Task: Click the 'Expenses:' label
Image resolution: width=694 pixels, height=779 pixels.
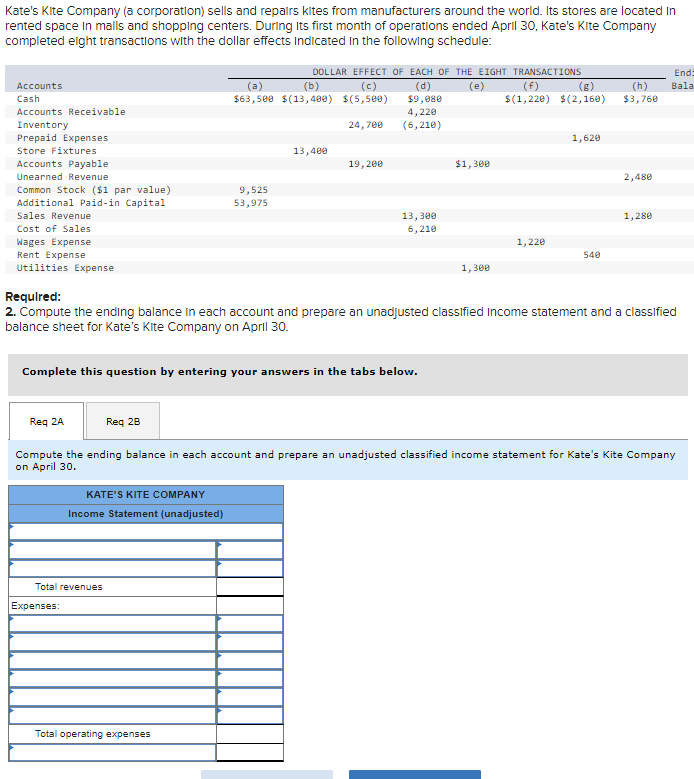Action: coord(35,606)
